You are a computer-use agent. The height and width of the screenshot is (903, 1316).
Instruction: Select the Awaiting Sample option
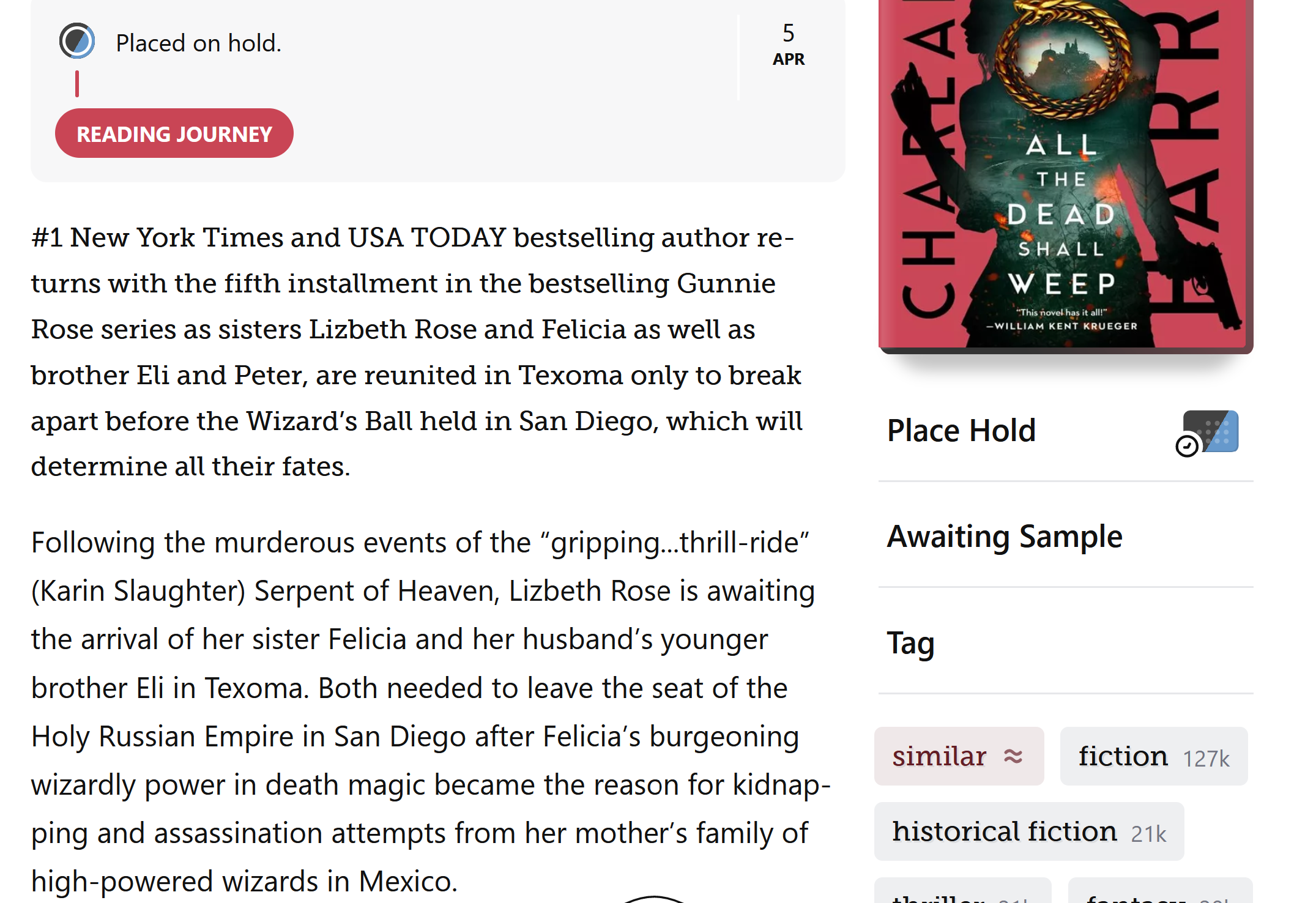[x=1005, y=537]
